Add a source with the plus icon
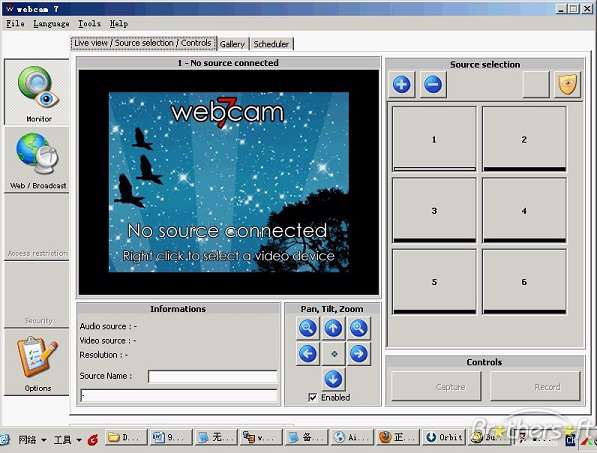This screenshot has width=597, height=453. click(402, 84)
